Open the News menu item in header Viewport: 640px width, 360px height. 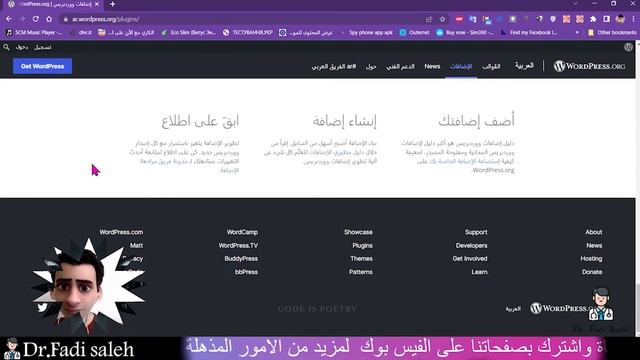[432, 66]
